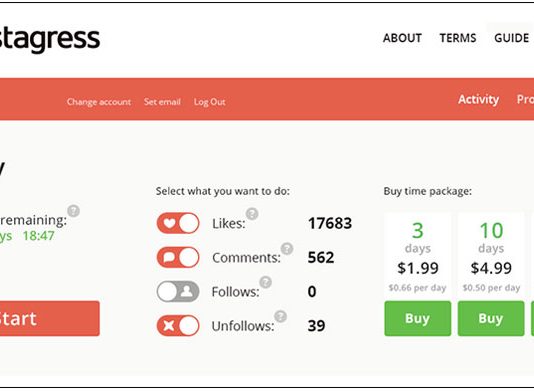This screenshot has height=391, width=534.
Task: Turn off the Comments toggle
Action: coord(178,257)
